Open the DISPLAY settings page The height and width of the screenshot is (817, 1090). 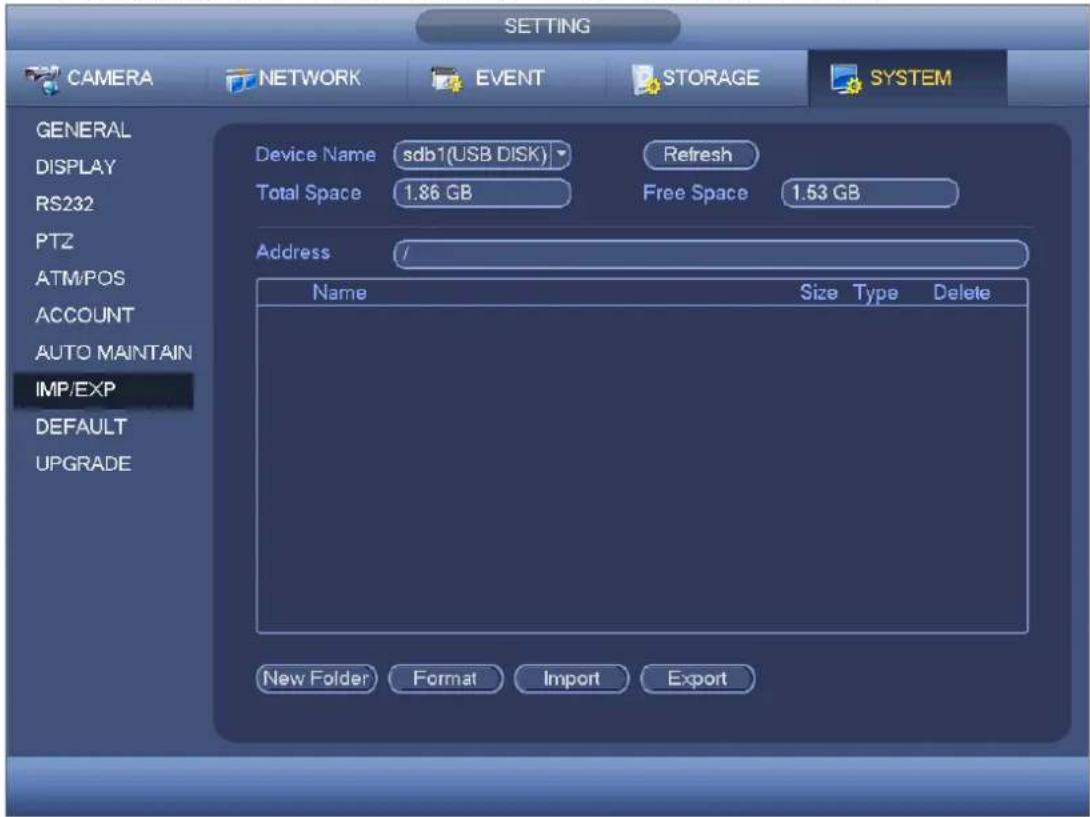(x=76, y=167)
